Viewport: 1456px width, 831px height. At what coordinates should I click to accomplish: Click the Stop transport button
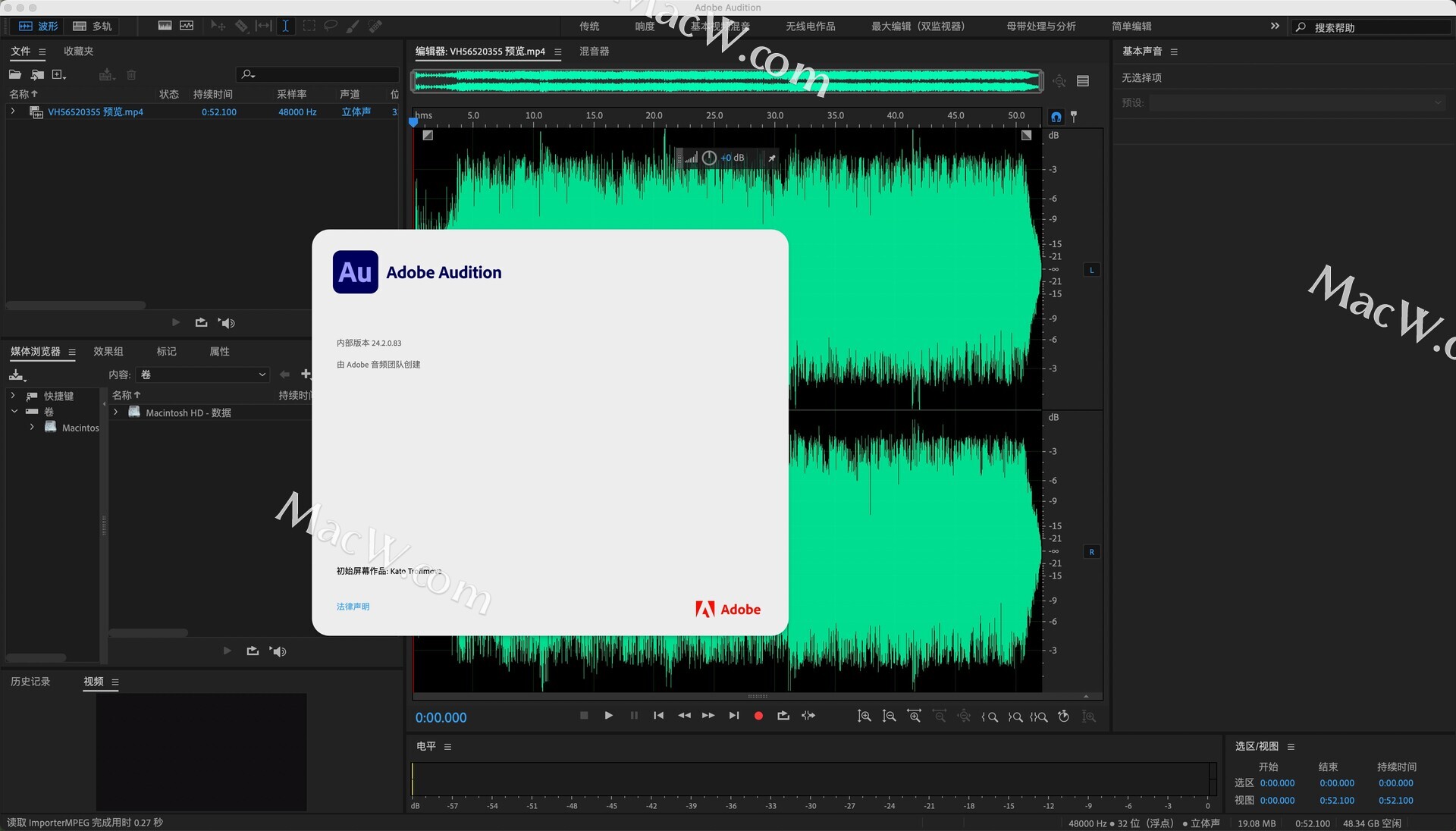click(584, 715)
